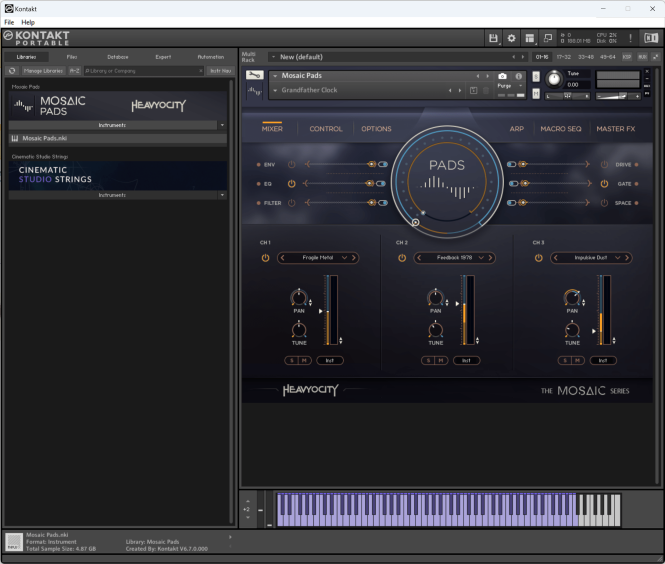Open the save (floppy disk) menu
This screenshot has height=564, width=665.
point(493,38)
